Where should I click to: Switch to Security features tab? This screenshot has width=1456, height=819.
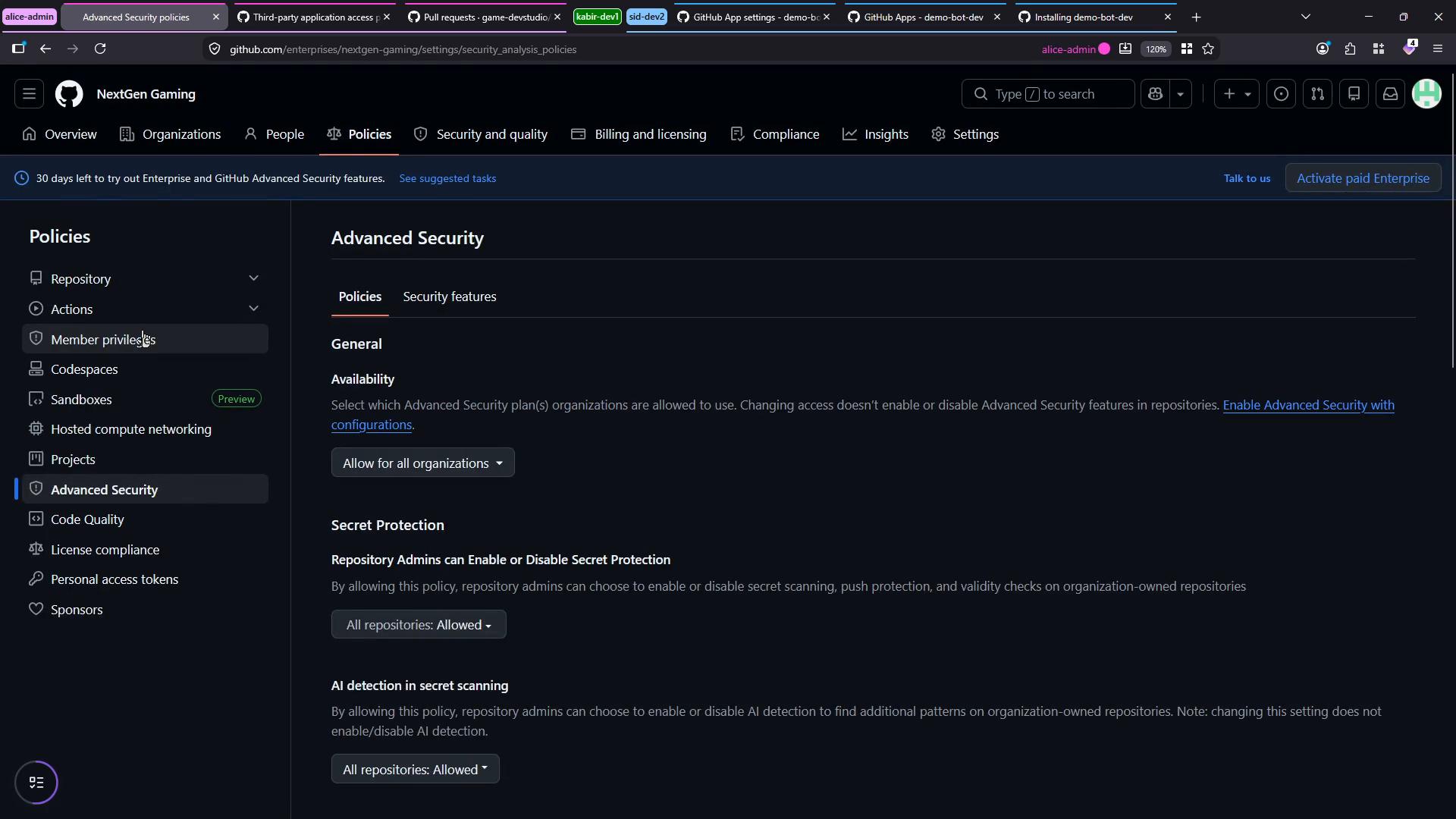[450, 297]
